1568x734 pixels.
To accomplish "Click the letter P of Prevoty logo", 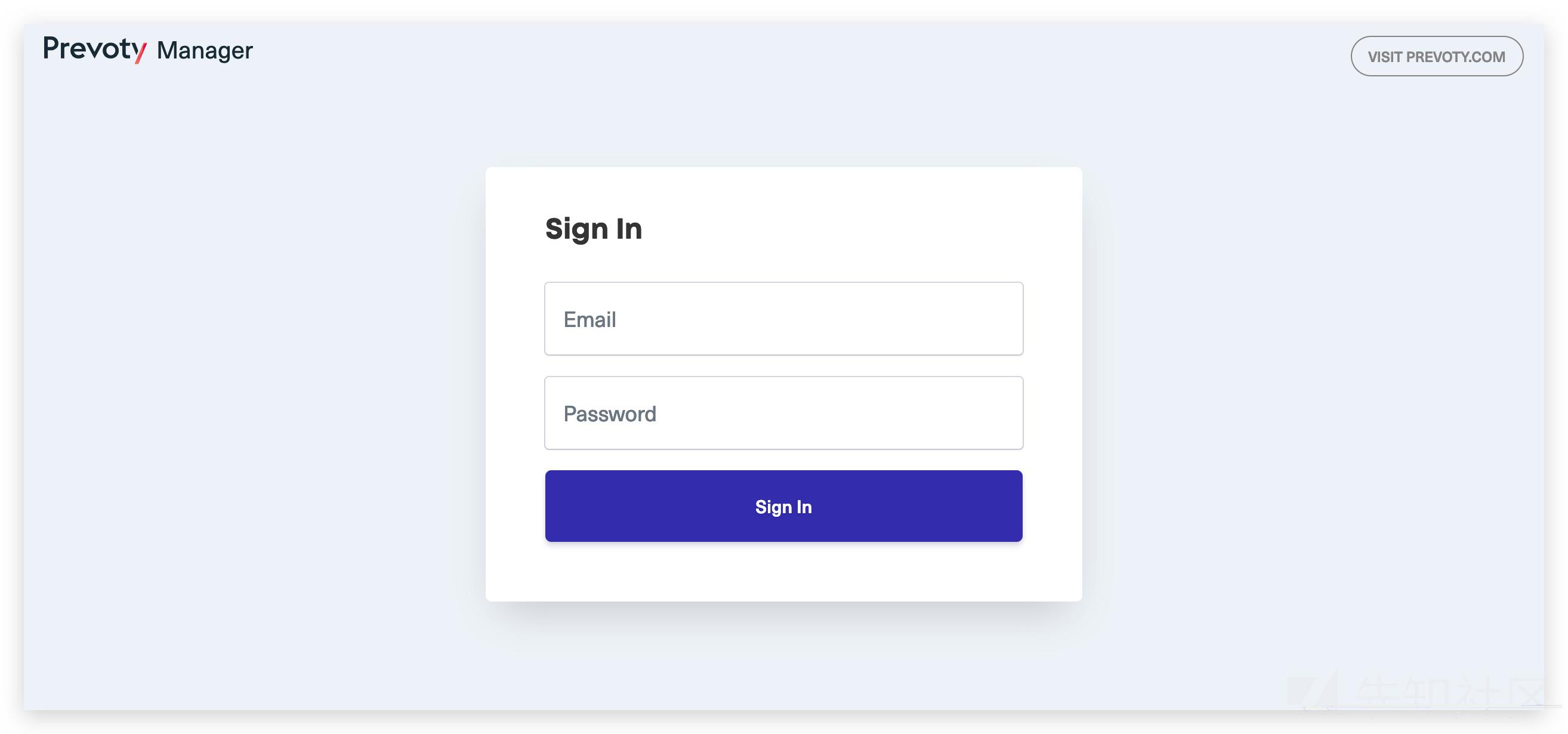I will (x=51, y=48).
